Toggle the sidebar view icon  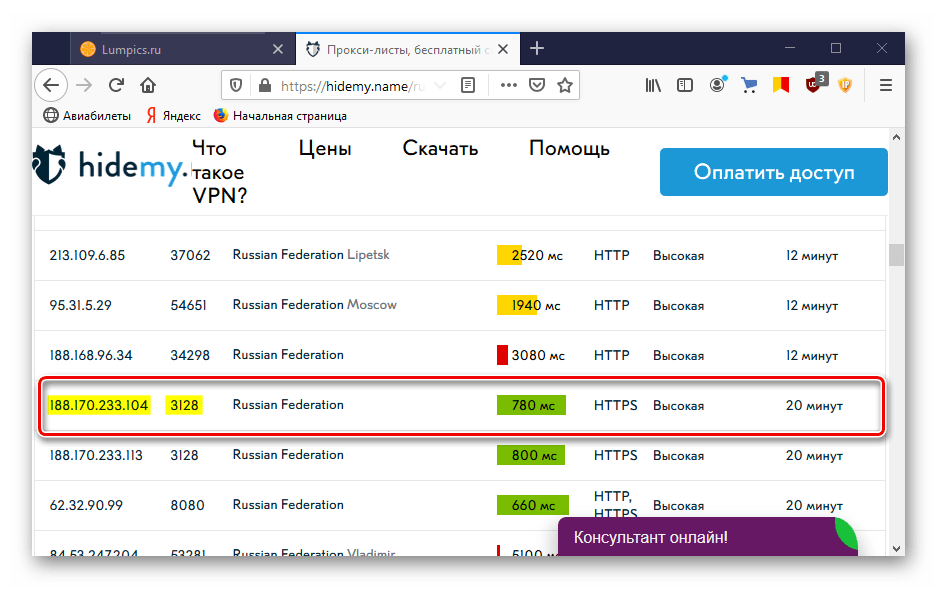click(x=685, y=86)
